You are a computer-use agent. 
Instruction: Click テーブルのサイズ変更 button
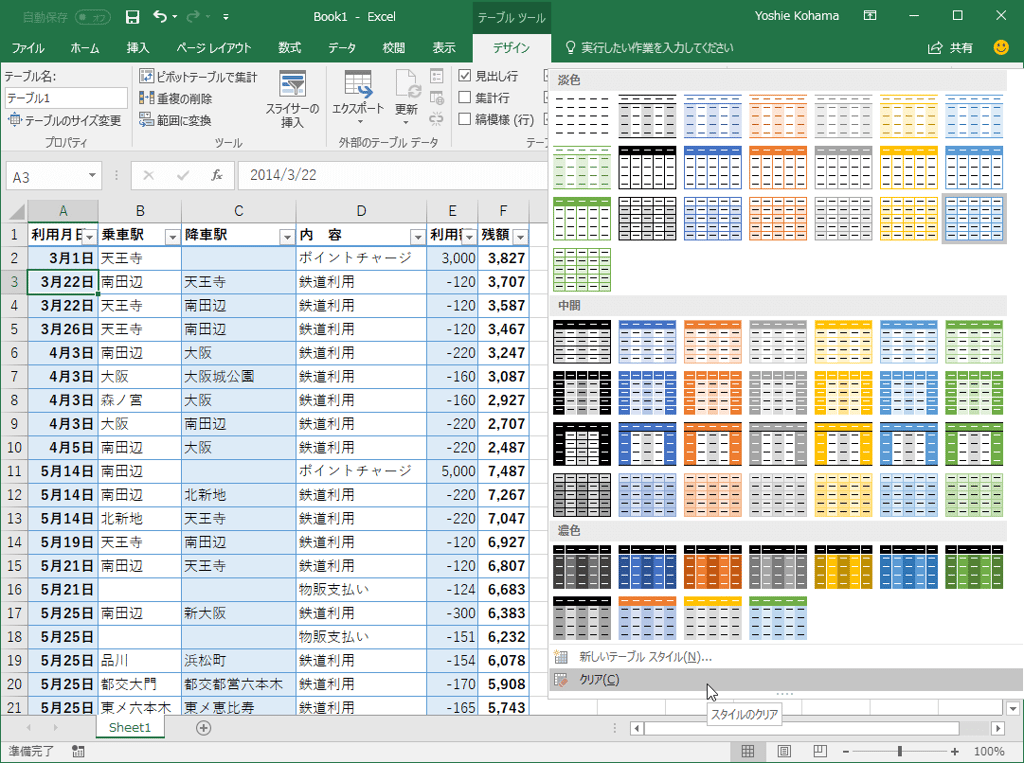point(65,120)
